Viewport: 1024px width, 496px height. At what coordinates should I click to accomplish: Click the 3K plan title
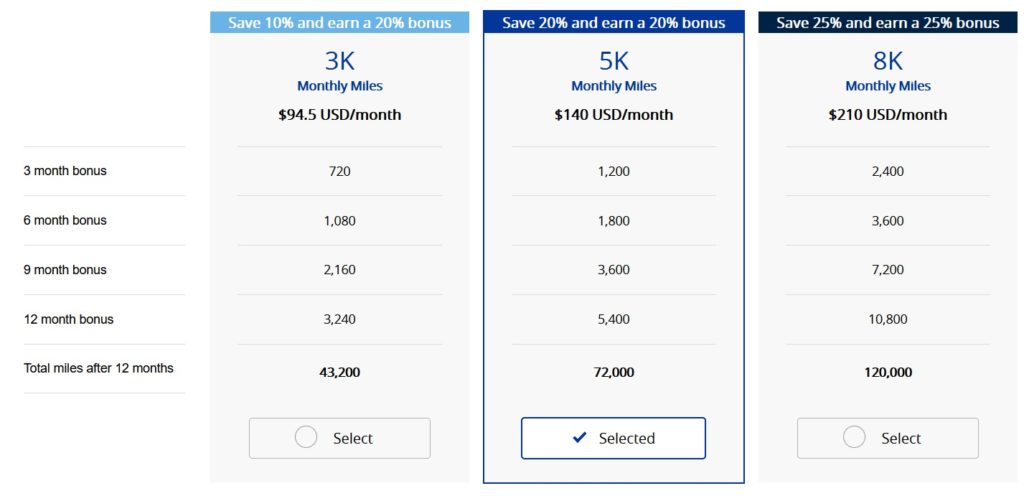[x=340, y=61]
